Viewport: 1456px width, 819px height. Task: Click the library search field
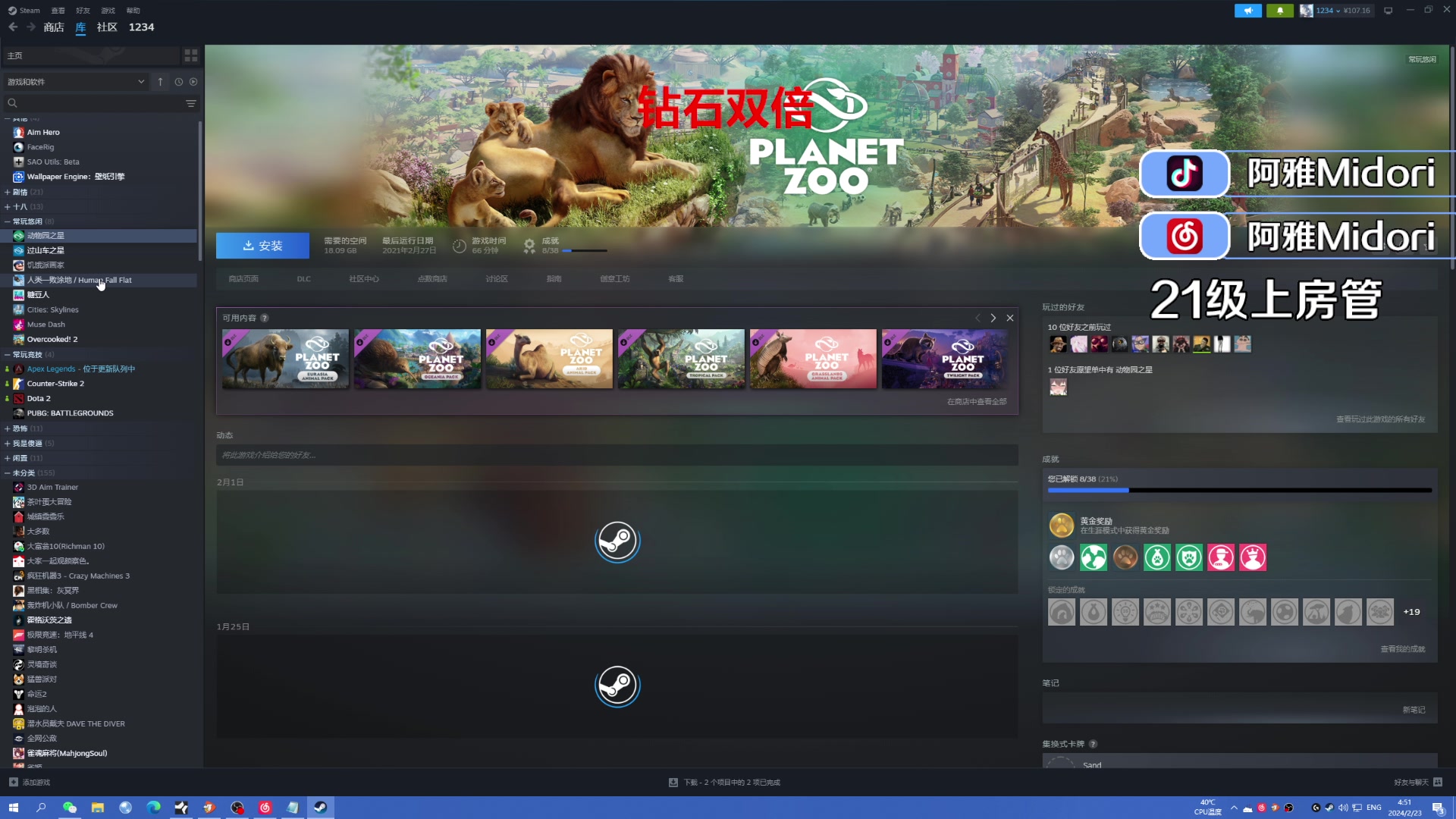(x=95, y=103)
